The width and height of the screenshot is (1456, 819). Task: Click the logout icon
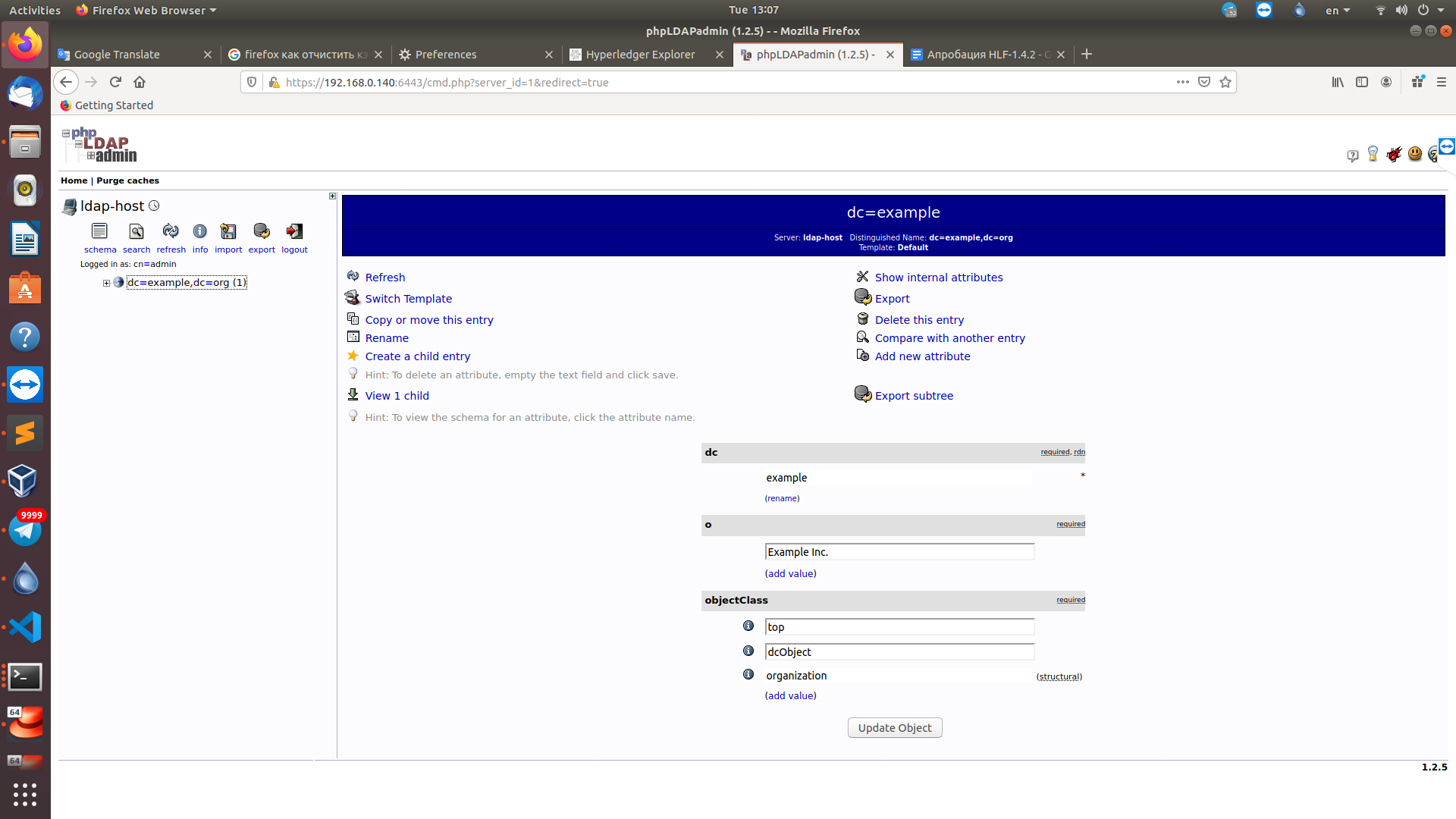(294, 231)
